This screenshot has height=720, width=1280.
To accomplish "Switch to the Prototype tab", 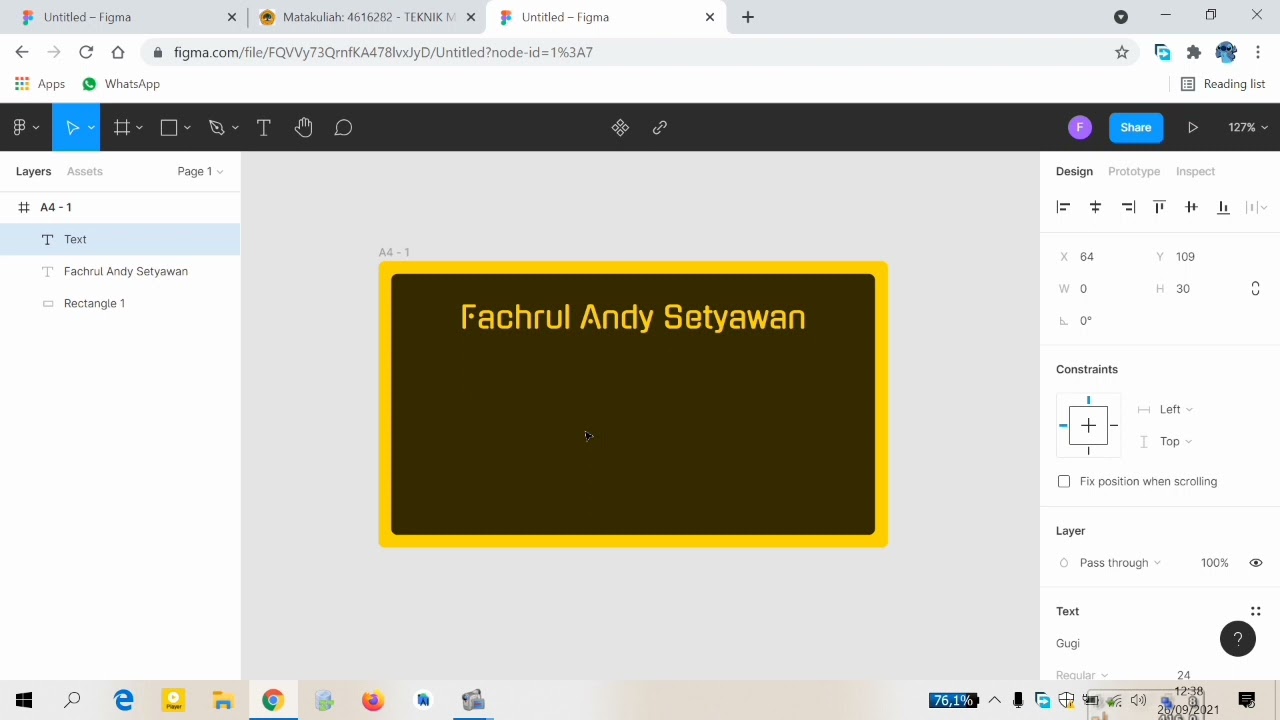I will pyautogui.click(x=1134, y=171).
